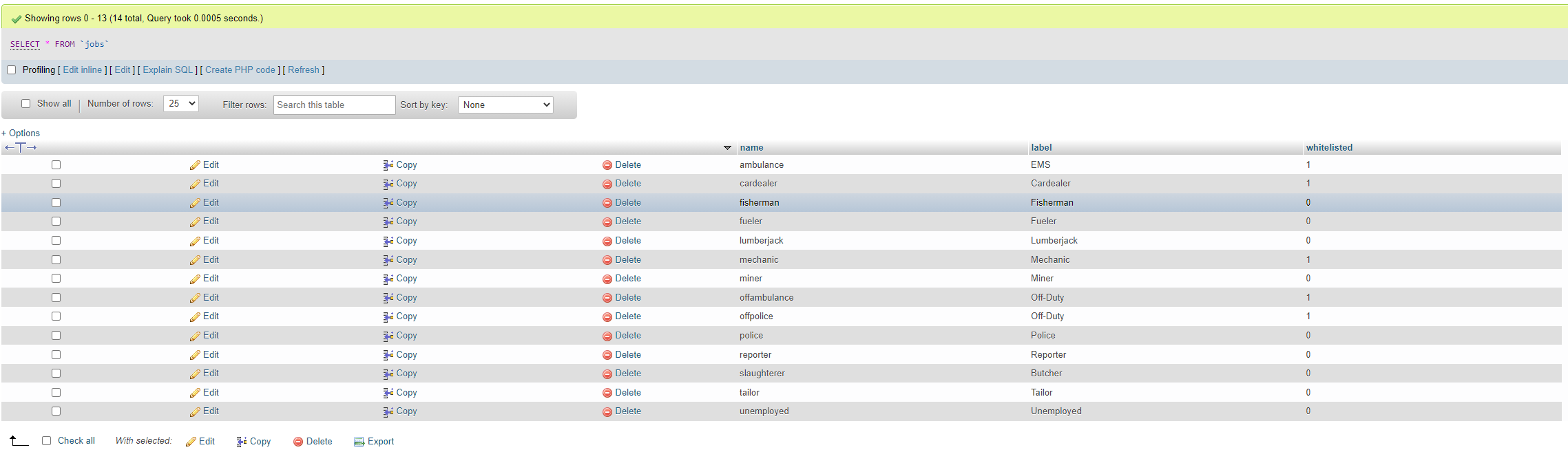Screen dimensions: 1568x452
Task: Click the Filter rows search field
Action: pos(335,105)
